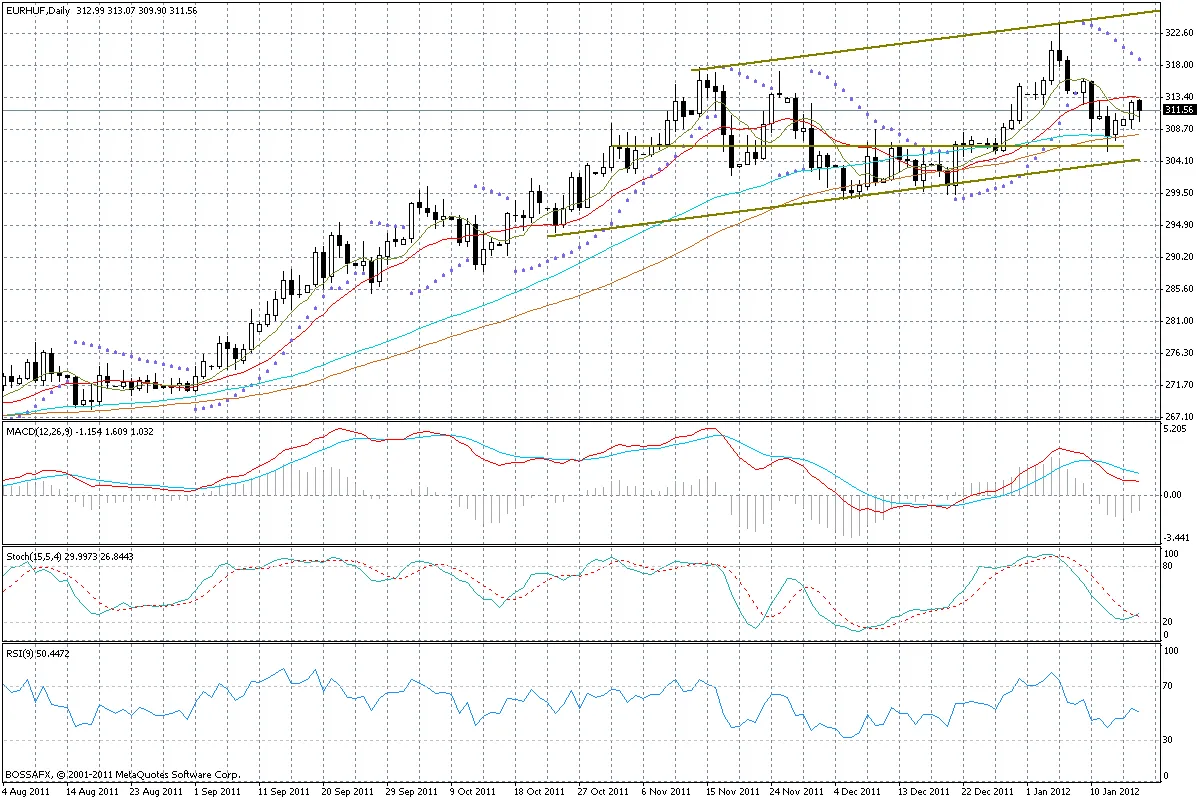Select the 4 Aug 2011 date label
1200x800 pixels.
pos(26,790)
